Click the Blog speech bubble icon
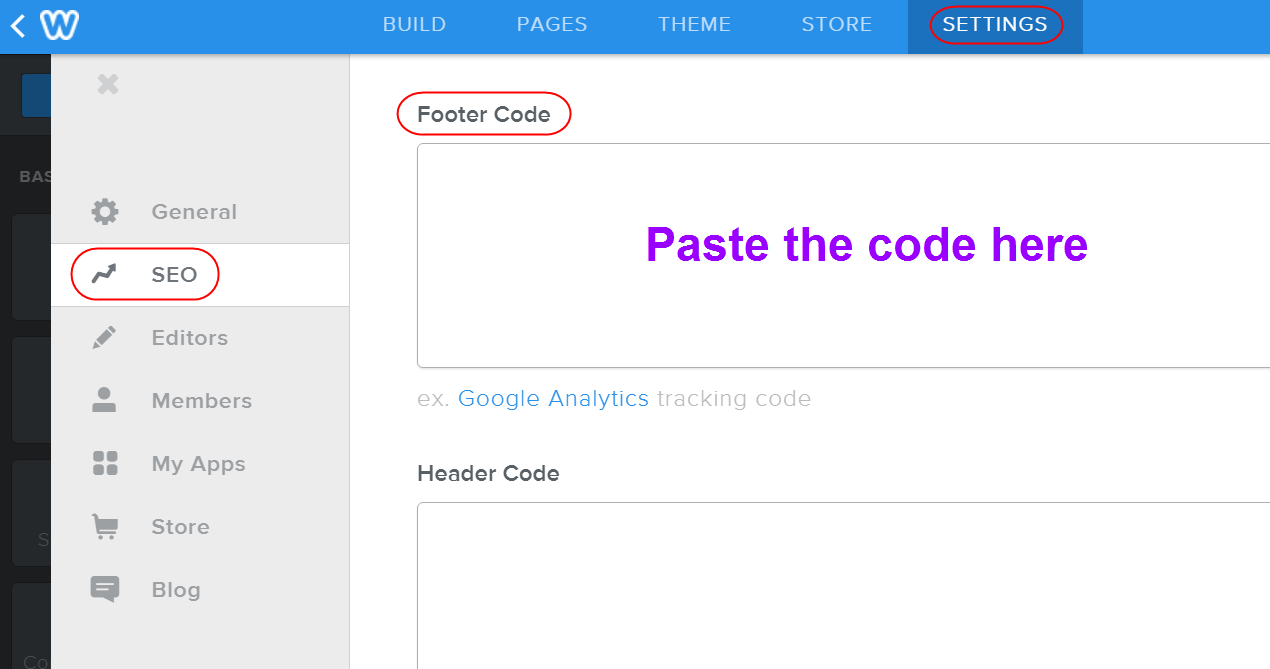The width and height of the screenshot is (1270, 669). [105, 590]
